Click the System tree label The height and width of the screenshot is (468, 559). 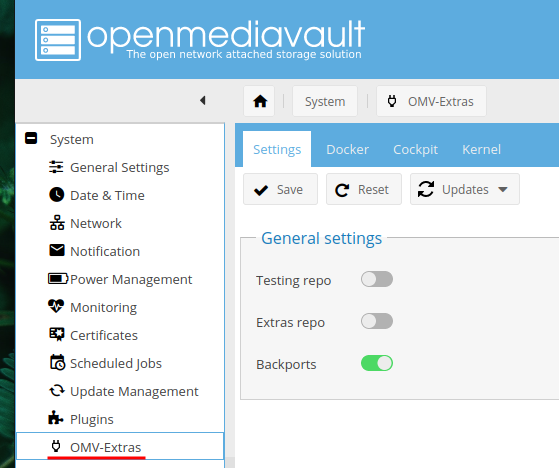click(x=72, y=139)
